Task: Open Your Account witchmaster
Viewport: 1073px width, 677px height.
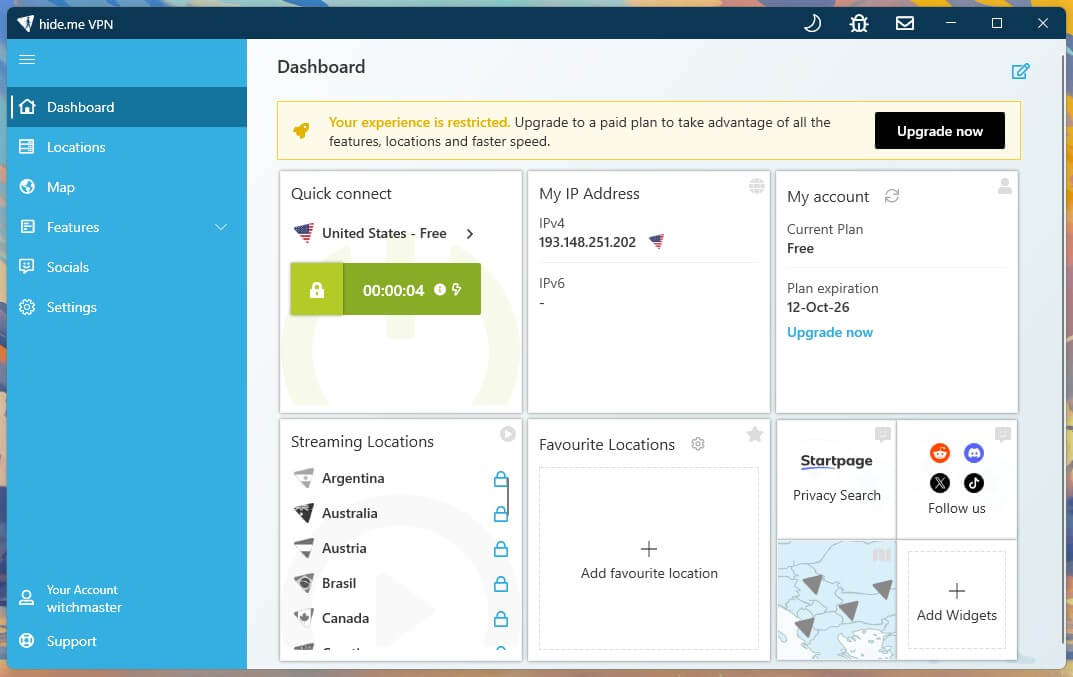Action: click(x=127, y=598)
